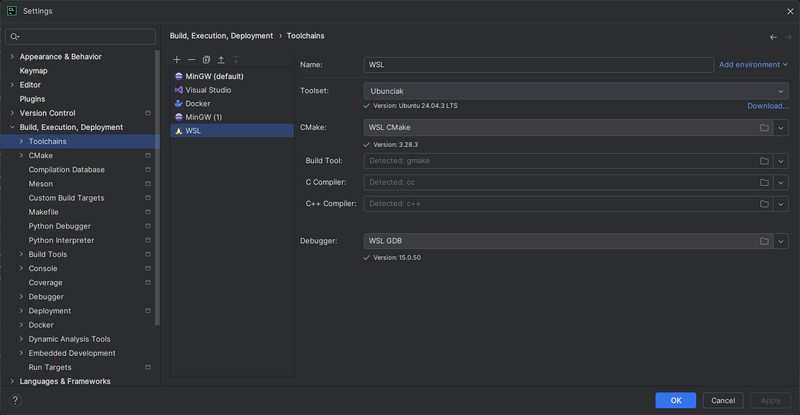Expand the Build Tools node
Image resolution: width=800 pixels, height=415 pixels.
[x=21, y=254]
